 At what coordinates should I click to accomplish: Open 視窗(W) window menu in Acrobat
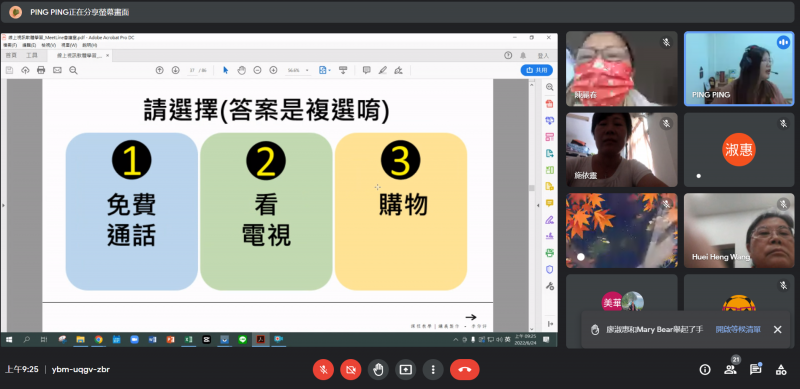[69, 45]
